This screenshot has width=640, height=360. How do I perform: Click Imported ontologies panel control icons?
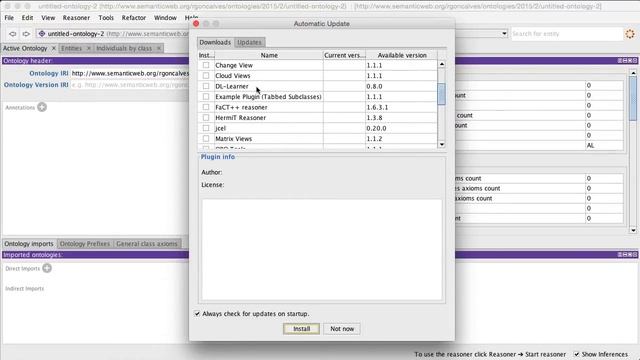coord(627,254)
